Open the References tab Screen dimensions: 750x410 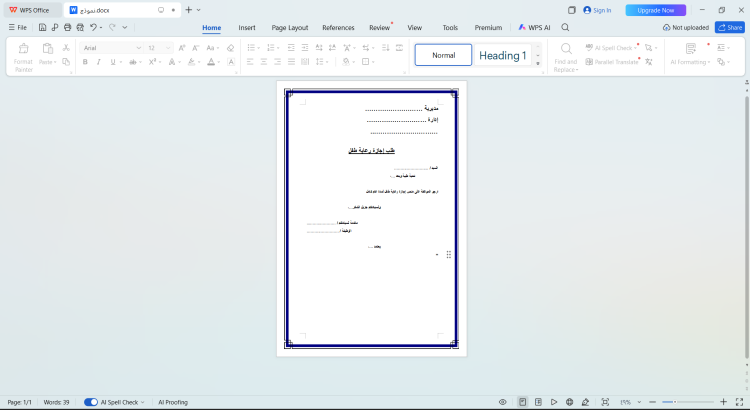tap(338, 28)
